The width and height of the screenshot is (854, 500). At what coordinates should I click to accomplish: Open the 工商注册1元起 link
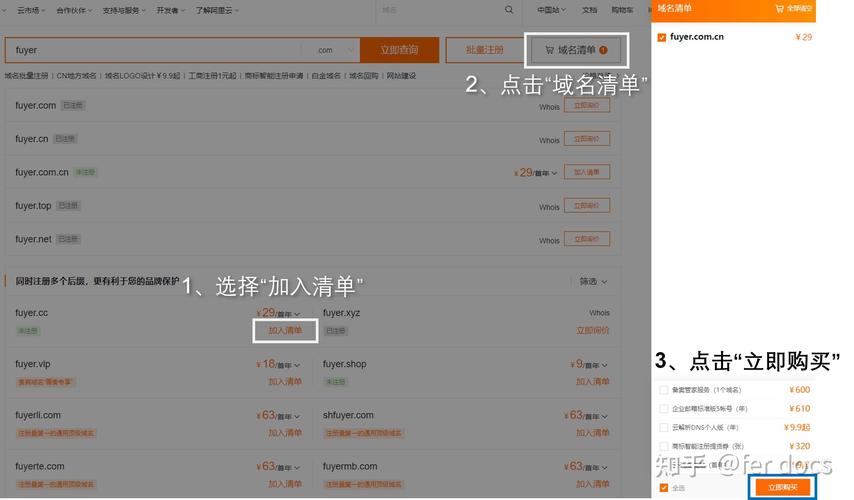[x=212, y=76]
